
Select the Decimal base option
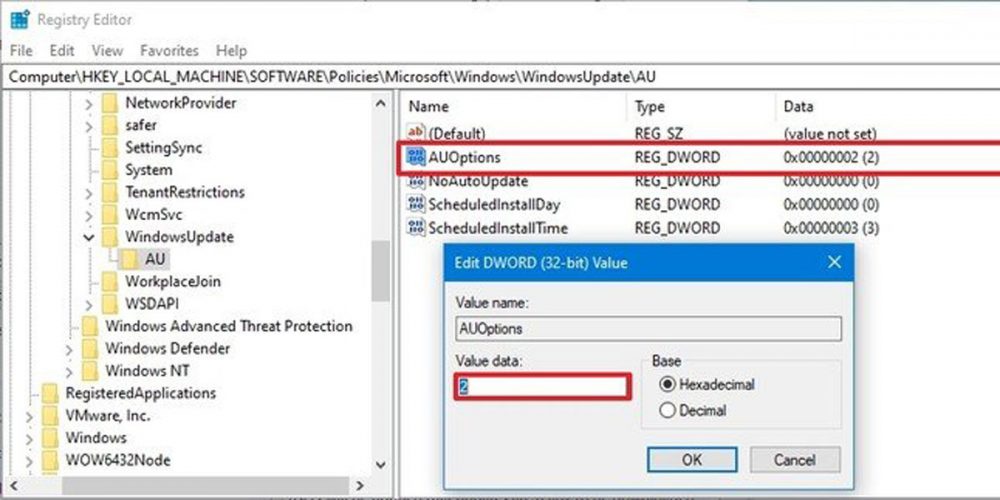(x=667, y=410)
